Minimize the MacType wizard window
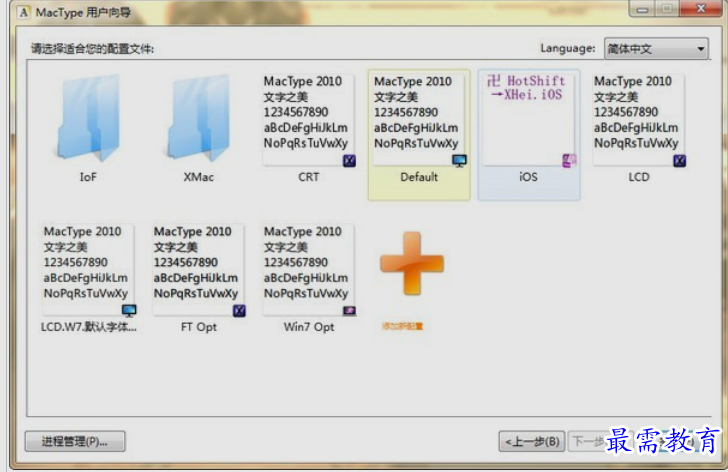Screen dimensions: 728x472 click(643, 9)
